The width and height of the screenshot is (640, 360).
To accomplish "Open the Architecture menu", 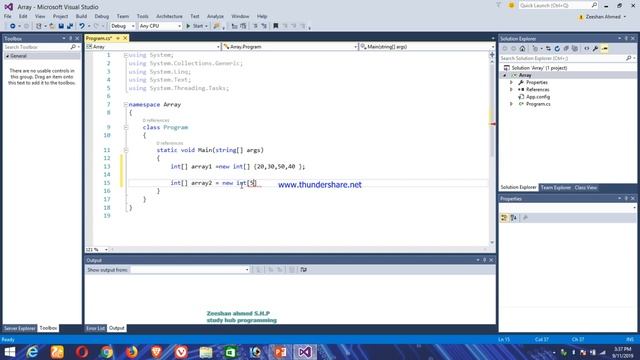I will 169,16.
